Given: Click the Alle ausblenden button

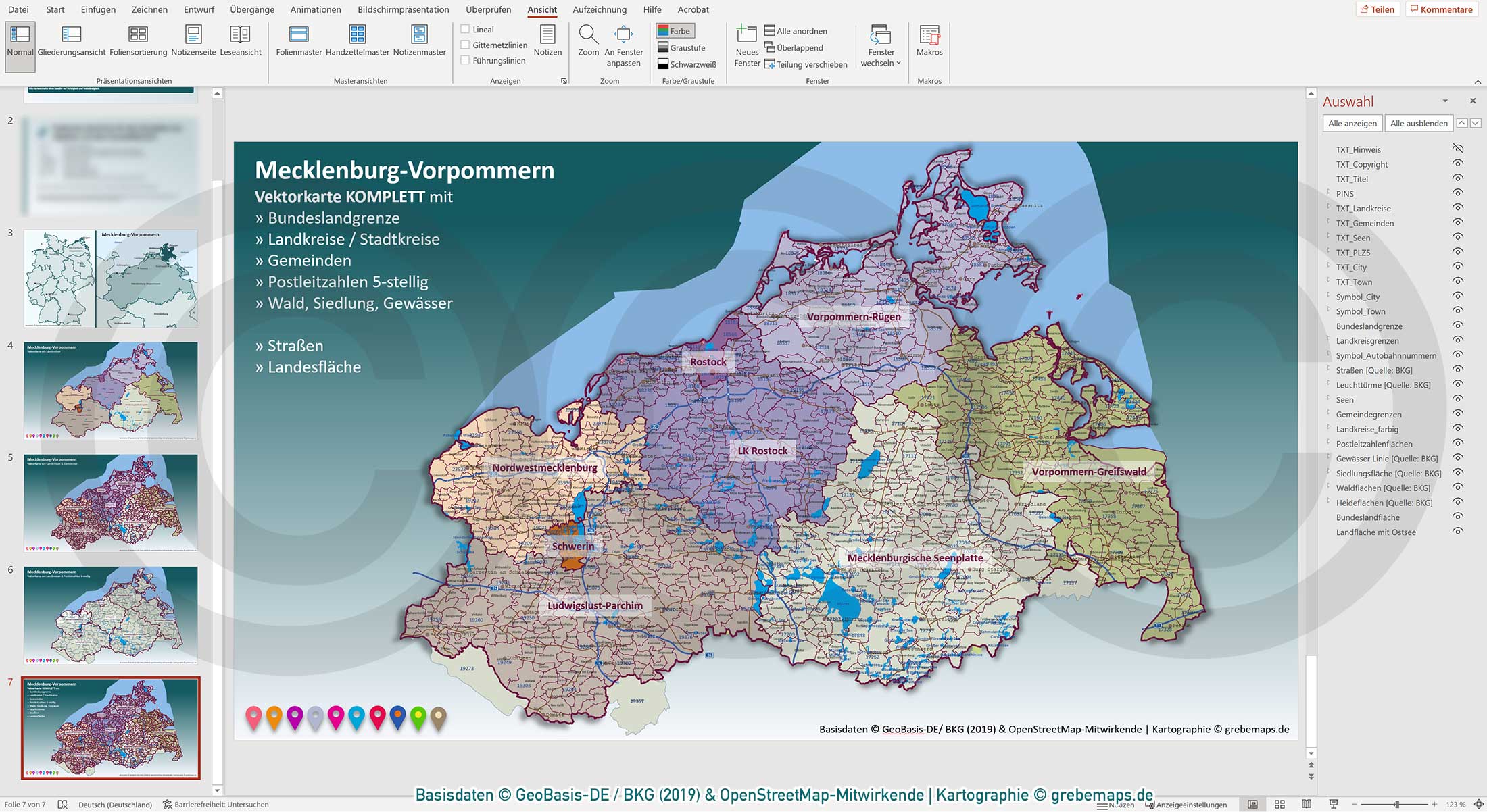Looking at the screenshot, I should click(x=1418, y=123).
